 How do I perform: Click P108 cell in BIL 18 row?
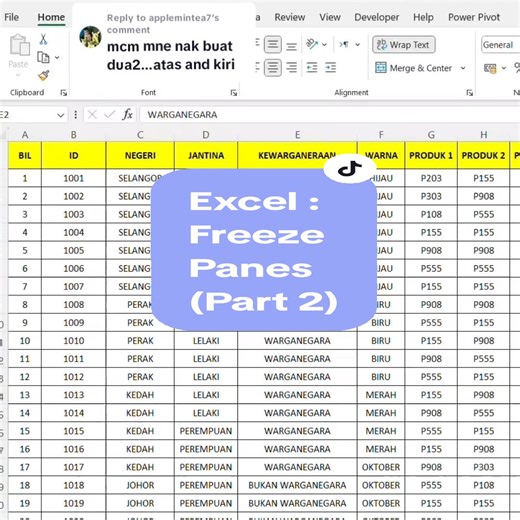(484, 485)
